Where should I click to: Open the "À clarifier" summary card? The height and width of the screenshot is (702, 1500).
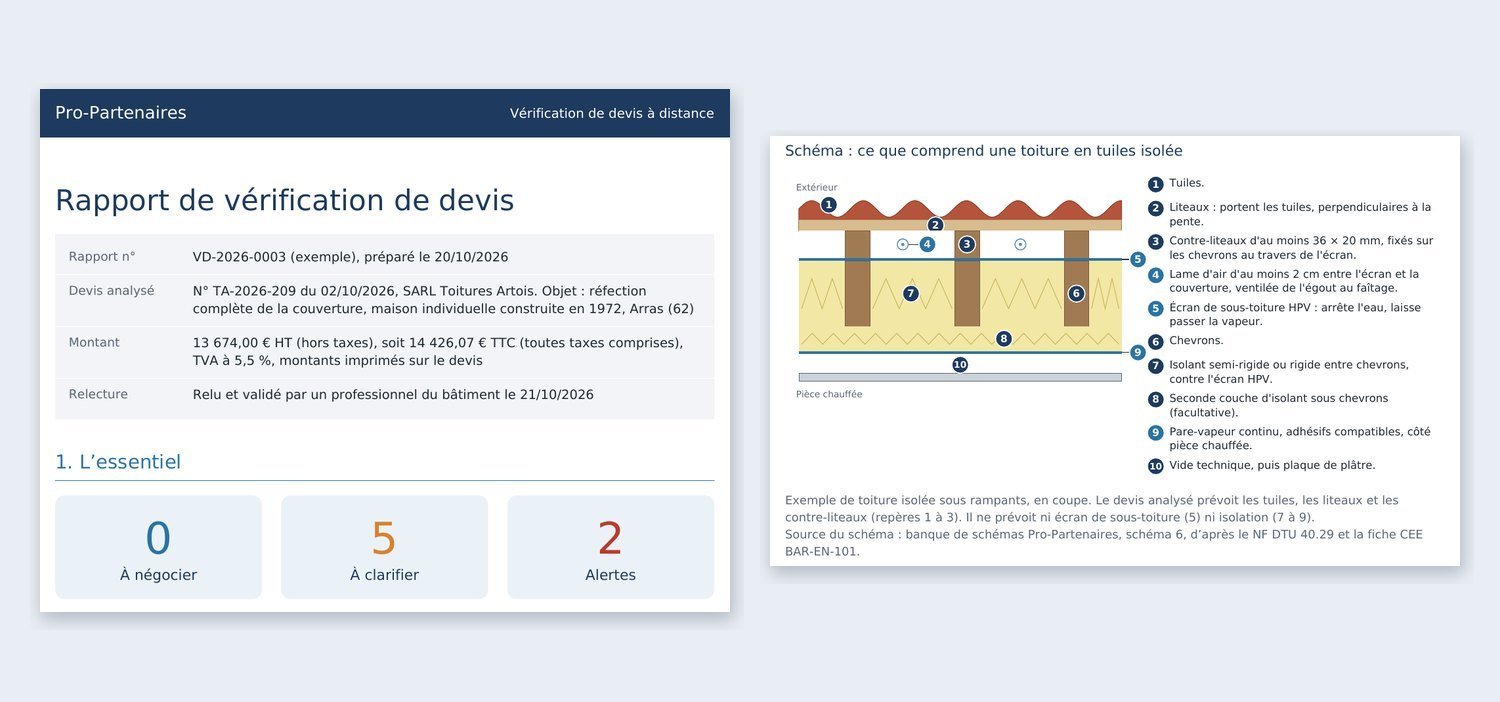coord(384,547)
